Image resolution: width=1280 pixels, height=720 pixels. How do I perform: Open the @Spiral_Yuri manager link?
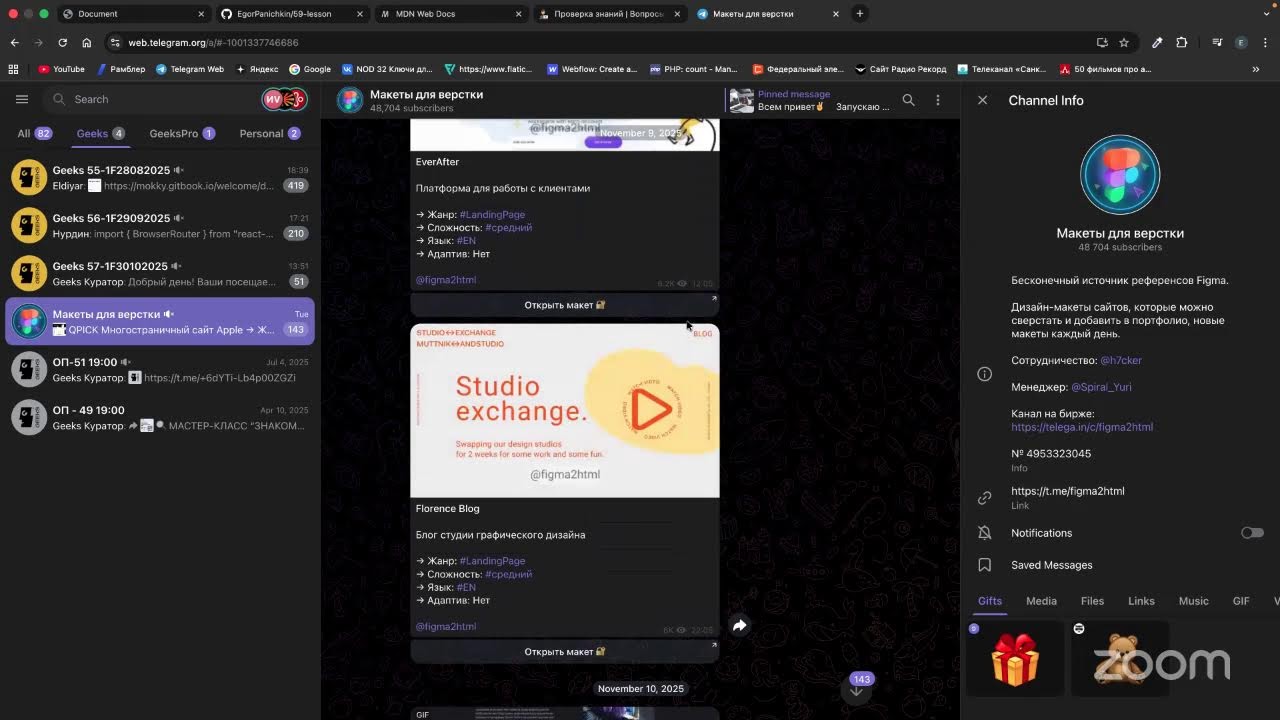click(1101, 387)
